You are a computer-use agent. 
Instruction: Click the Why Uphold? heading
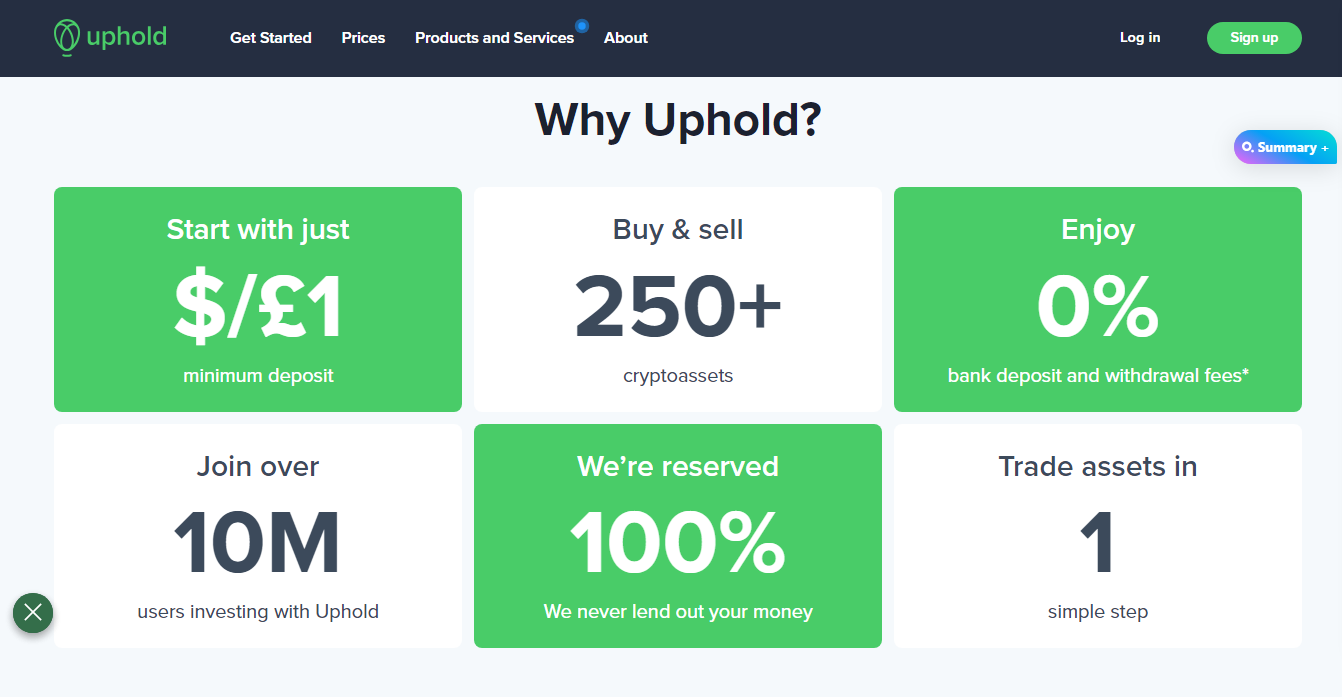click(678, 120)
